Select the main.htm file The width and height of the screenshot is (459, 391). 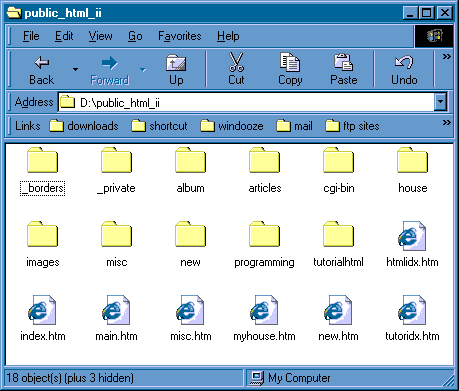pos(116,319)
